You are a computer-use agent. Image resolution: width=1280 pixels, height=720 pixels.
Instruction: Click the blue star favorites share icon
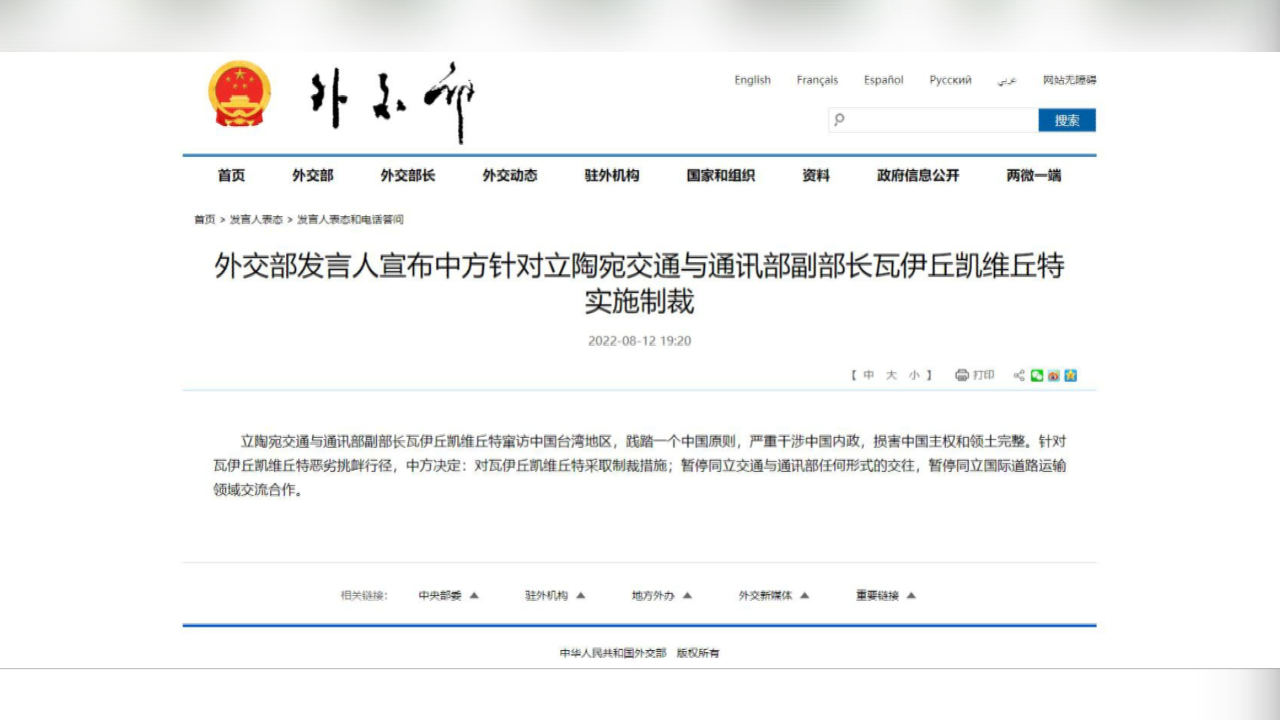click(1070, 375)
